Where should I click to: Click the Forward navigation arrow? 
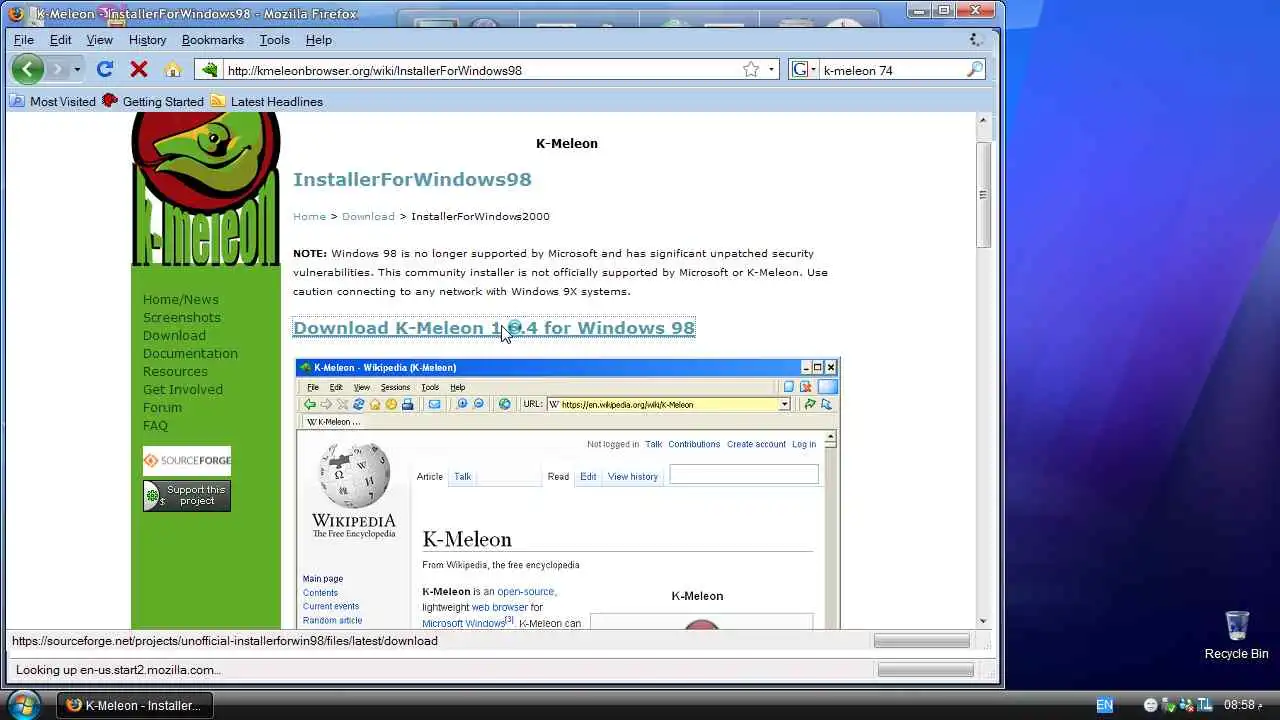pyautogui.click(x=57, y=69)
